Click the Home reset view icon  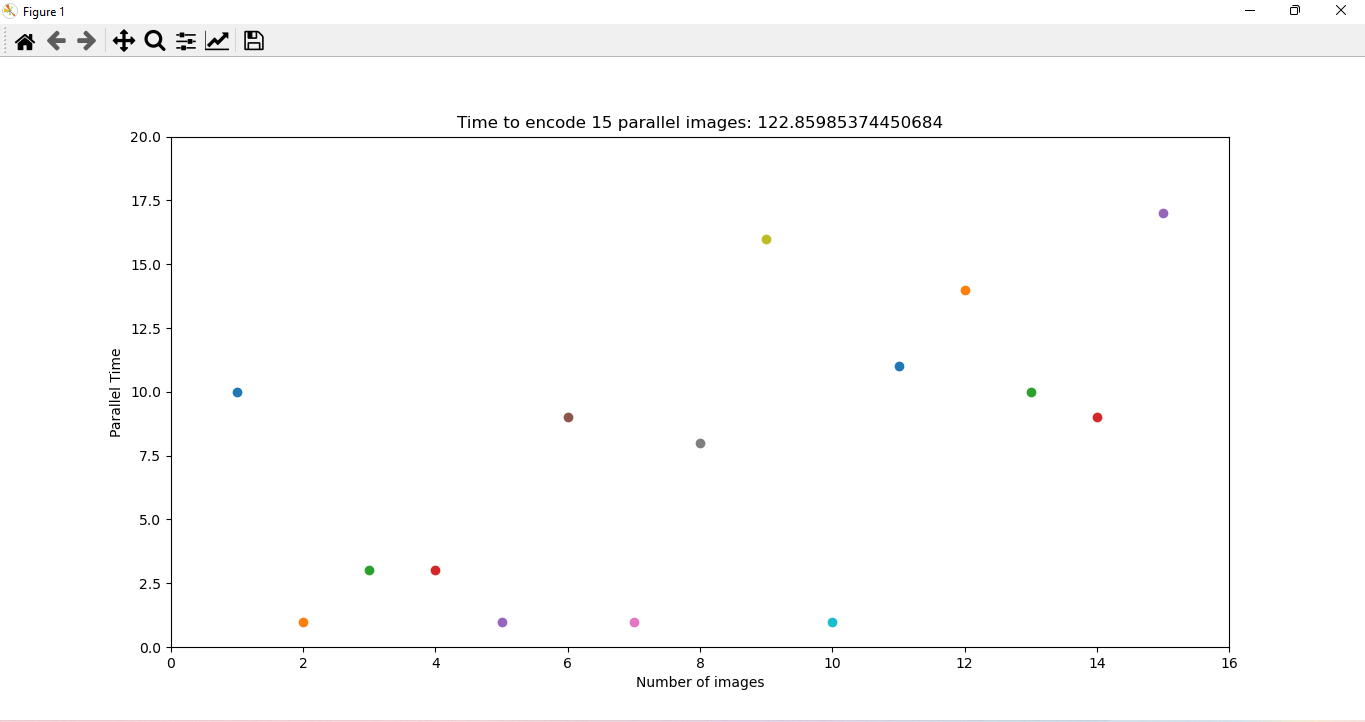point(24,41)
